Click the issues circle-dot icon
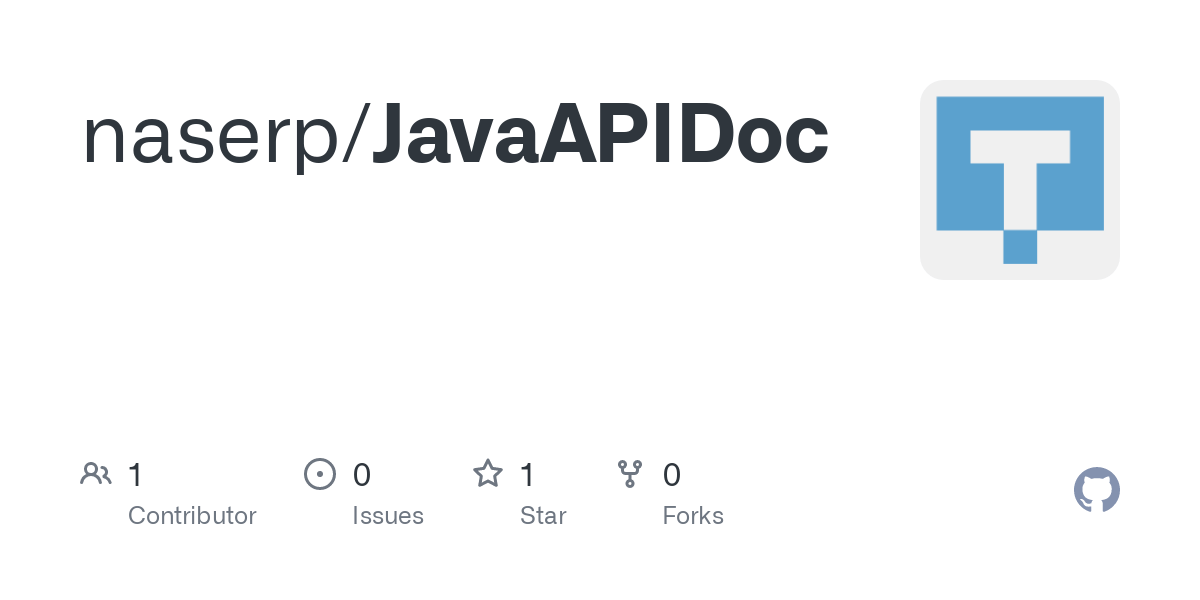1200x600 pixels. coord(319,474)
